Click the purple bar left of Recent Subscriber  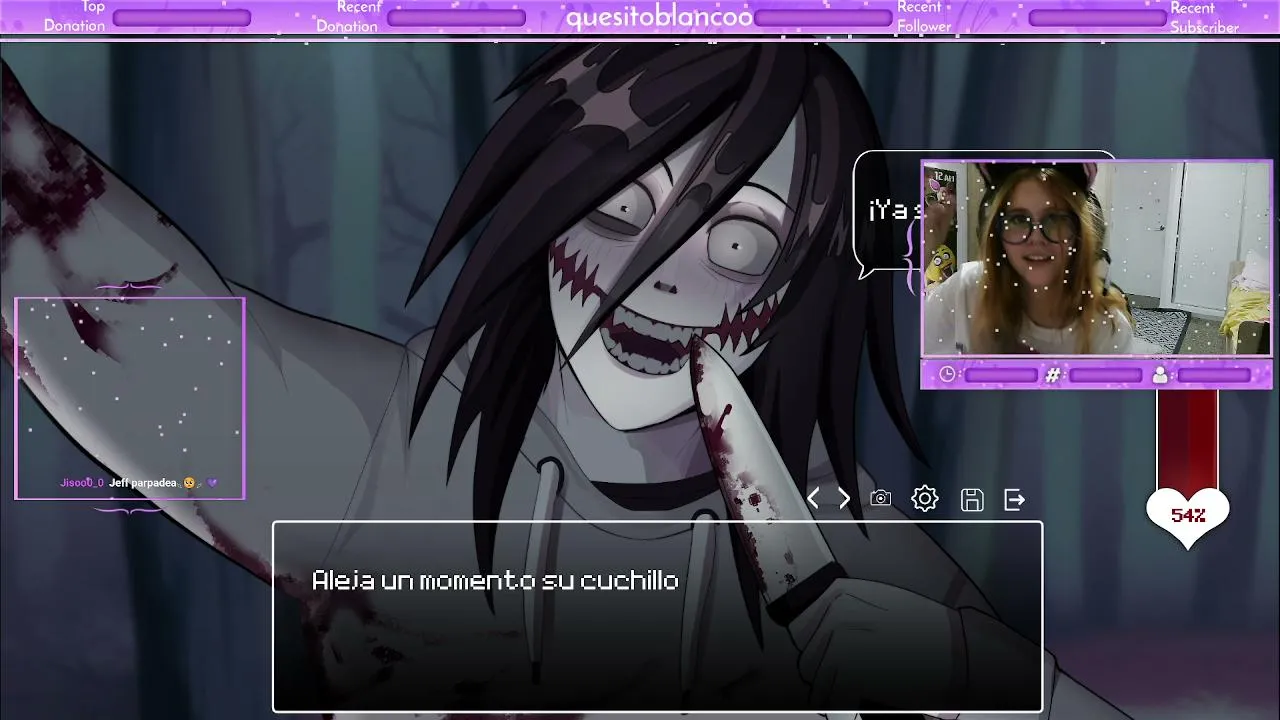[1098, 18]
